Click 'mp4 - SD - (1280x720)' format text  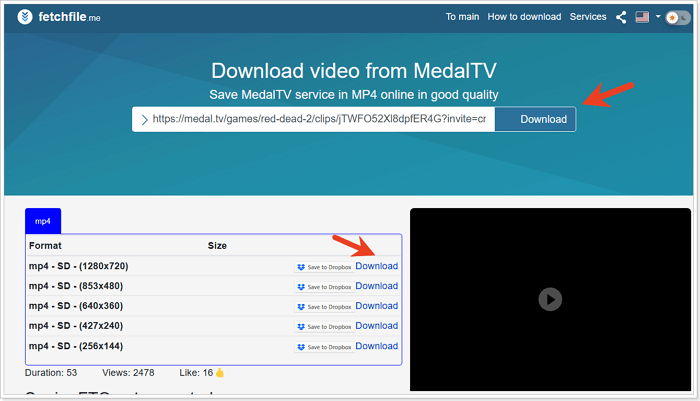(79, 266)
